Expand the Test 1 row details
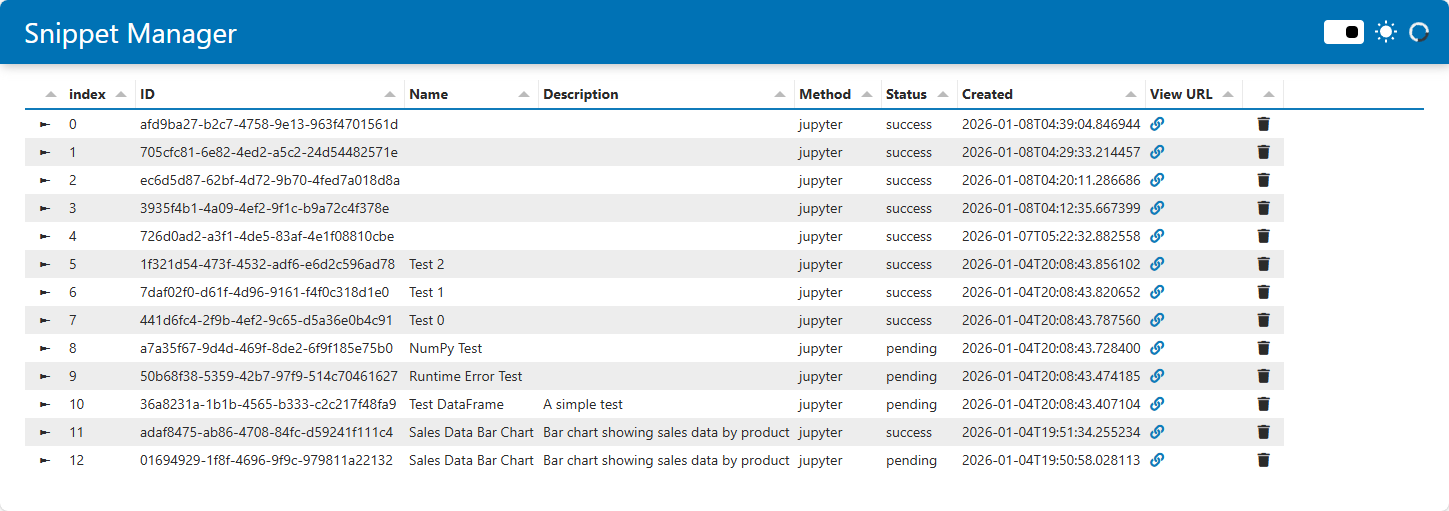 point(44,292)
